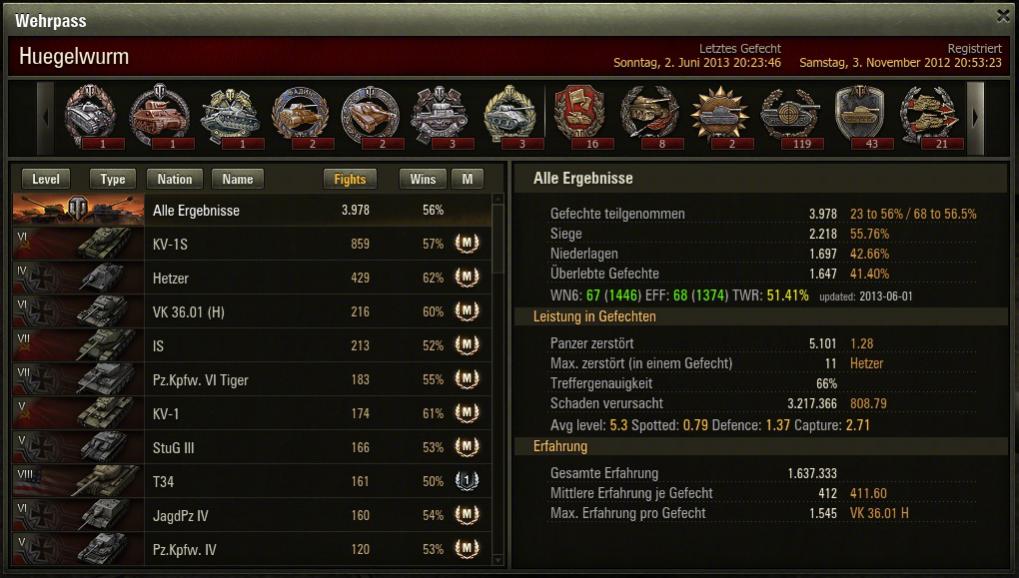
Task: Select the Alle Ergebnisse row
Action: click(x=252, y=210)
